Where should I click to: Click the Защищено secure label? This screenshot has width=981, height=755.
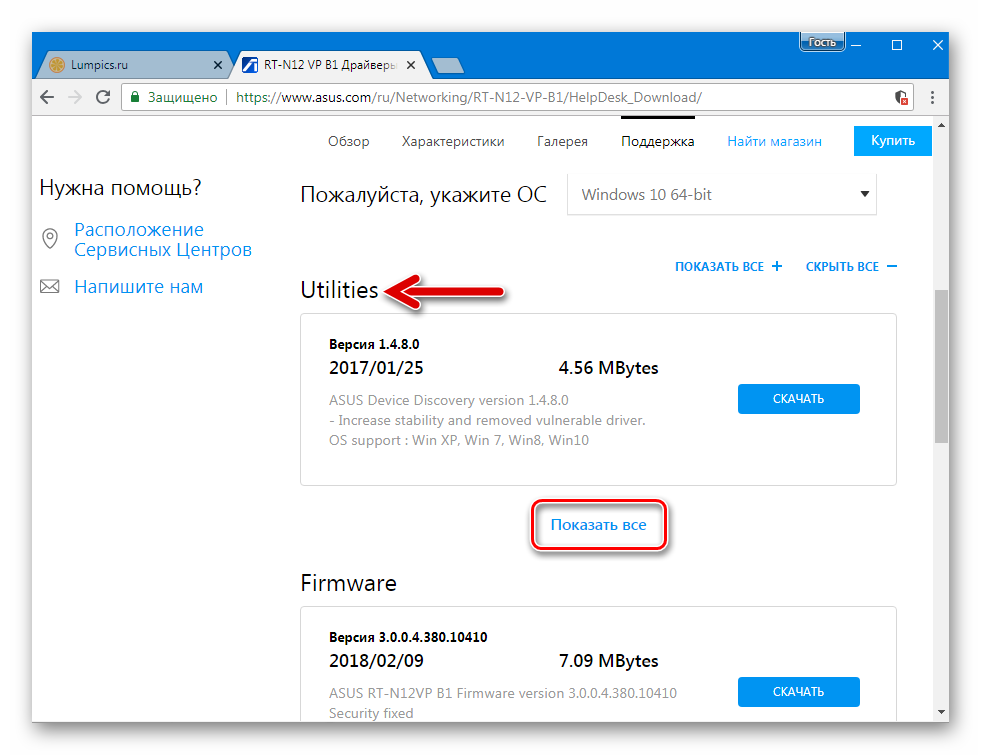click(x=182, y=97)
